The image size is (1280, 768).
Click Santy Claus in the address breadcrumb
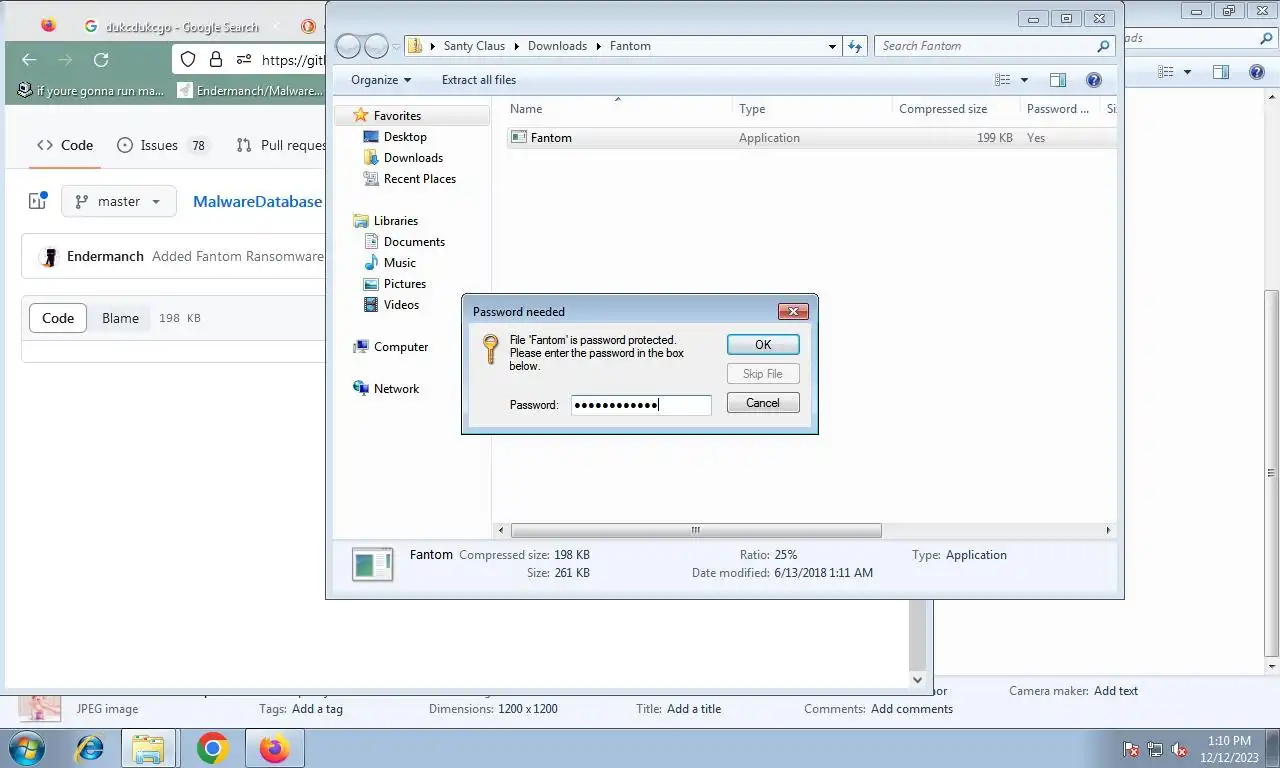coord(474,46)
